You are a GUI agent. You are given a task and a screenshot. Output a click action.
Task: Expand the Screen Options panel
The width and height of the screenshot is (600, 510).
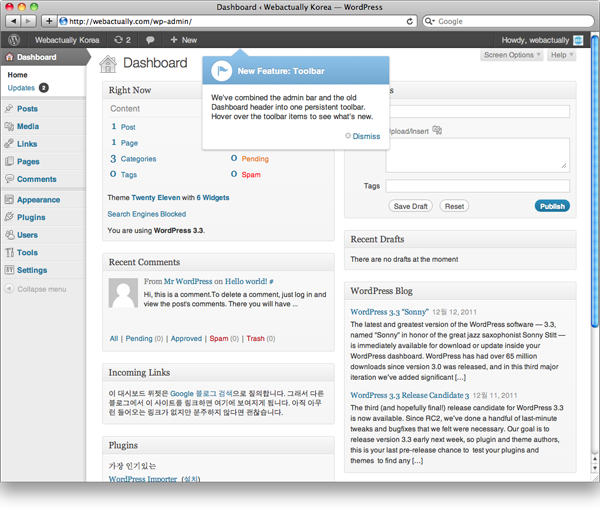tap(512, 55)
